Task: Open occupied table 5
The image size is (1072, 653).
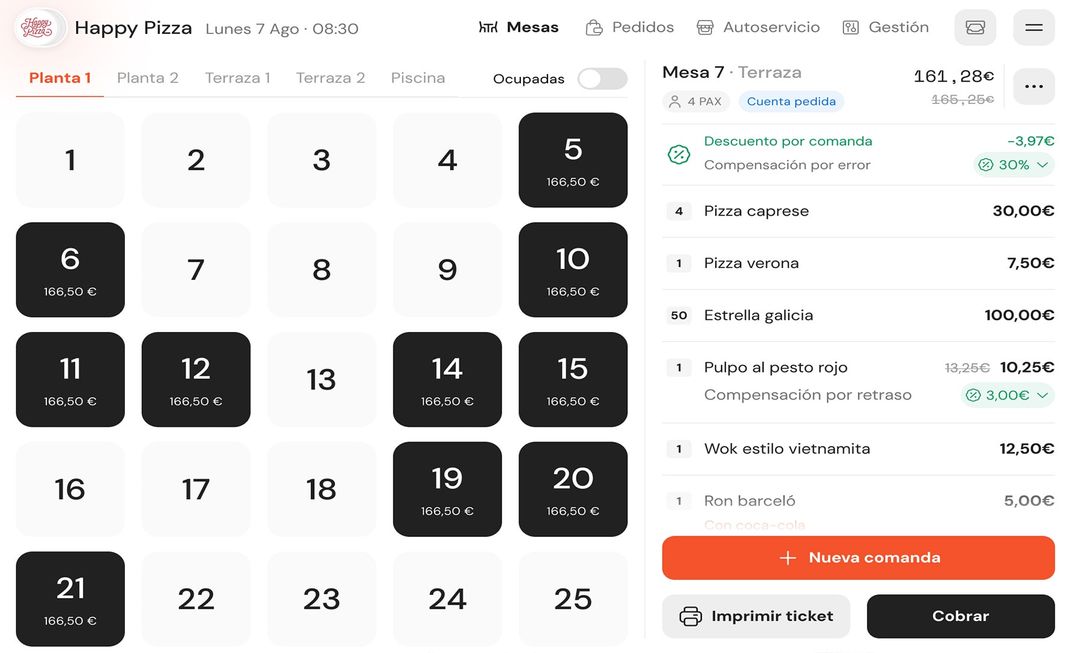Action: click(573, 159)
